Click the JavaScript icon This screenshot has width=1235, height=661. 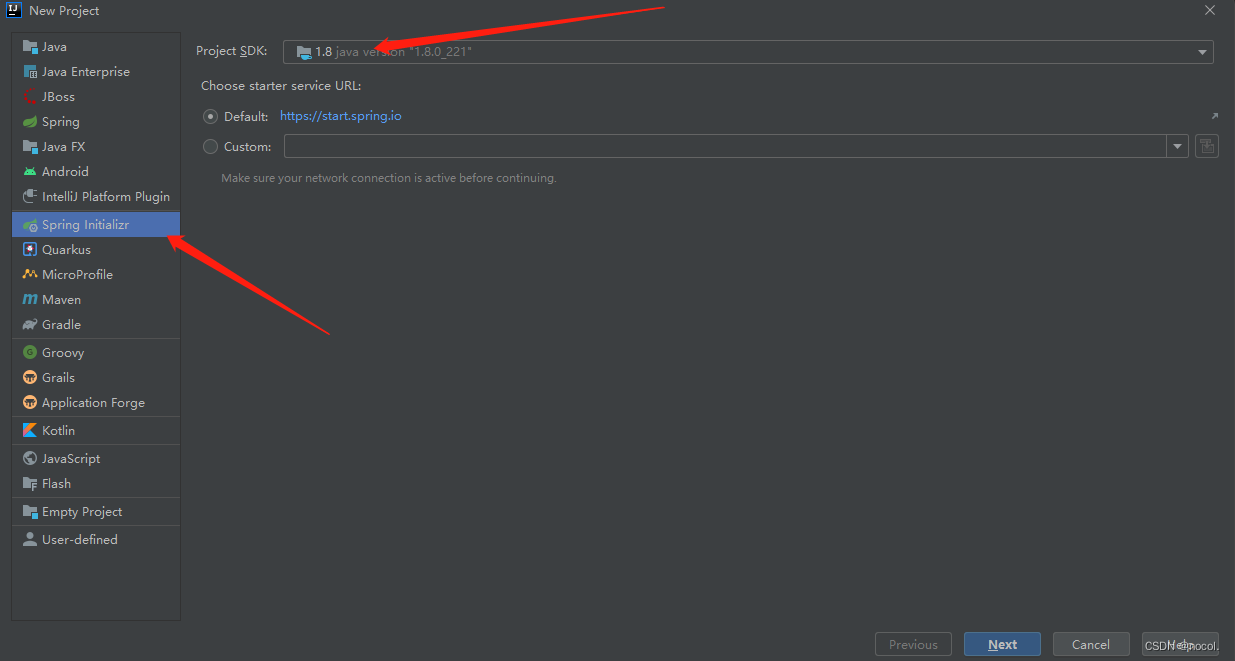coord(30,459)
